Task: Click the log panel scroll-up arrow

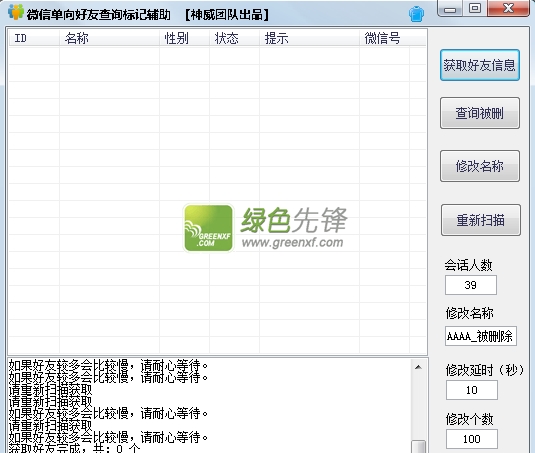Action: (x=418, y=367)
